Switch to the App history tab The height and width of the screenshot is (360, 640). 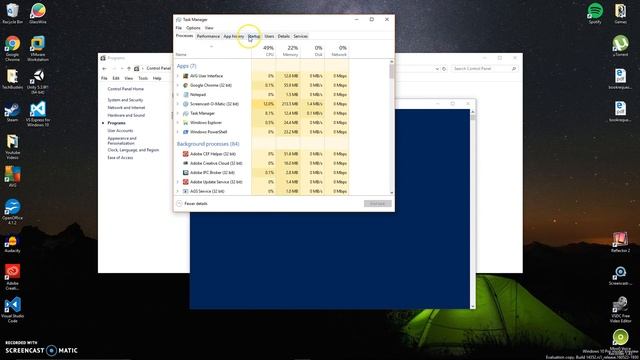pos(233,36)
